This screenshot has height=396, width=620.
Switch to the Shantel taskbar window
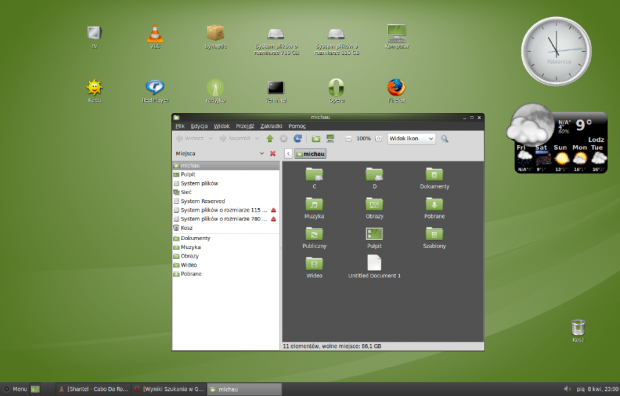(x=94, y=389)
